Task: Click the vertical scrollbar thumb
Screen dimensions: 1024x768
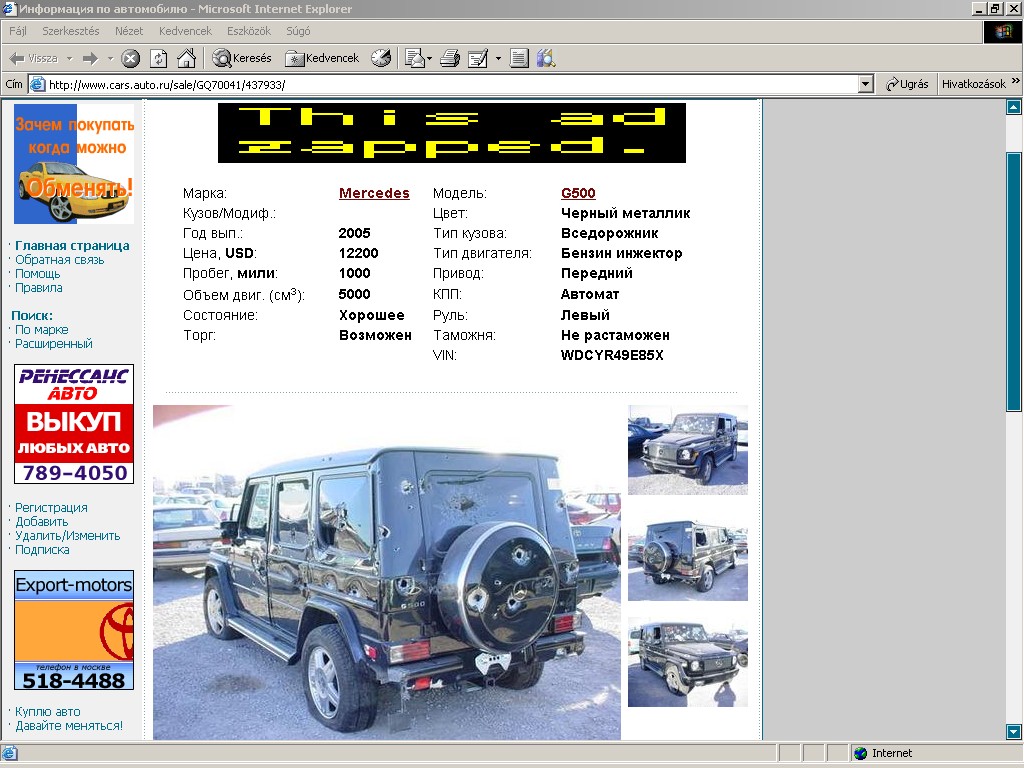Action: pos(1014,281)
